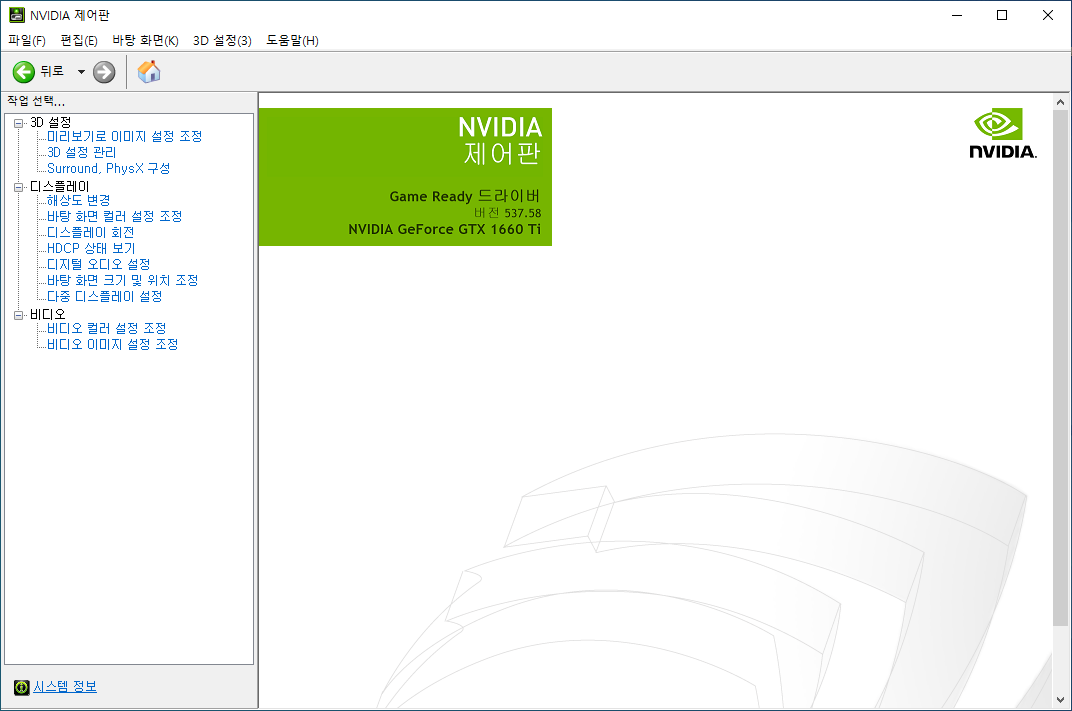1072x711 pixels.
Task: Close the NVIDIA 제어판 window
Action: pyautogui.click(x=1047, y=15)
